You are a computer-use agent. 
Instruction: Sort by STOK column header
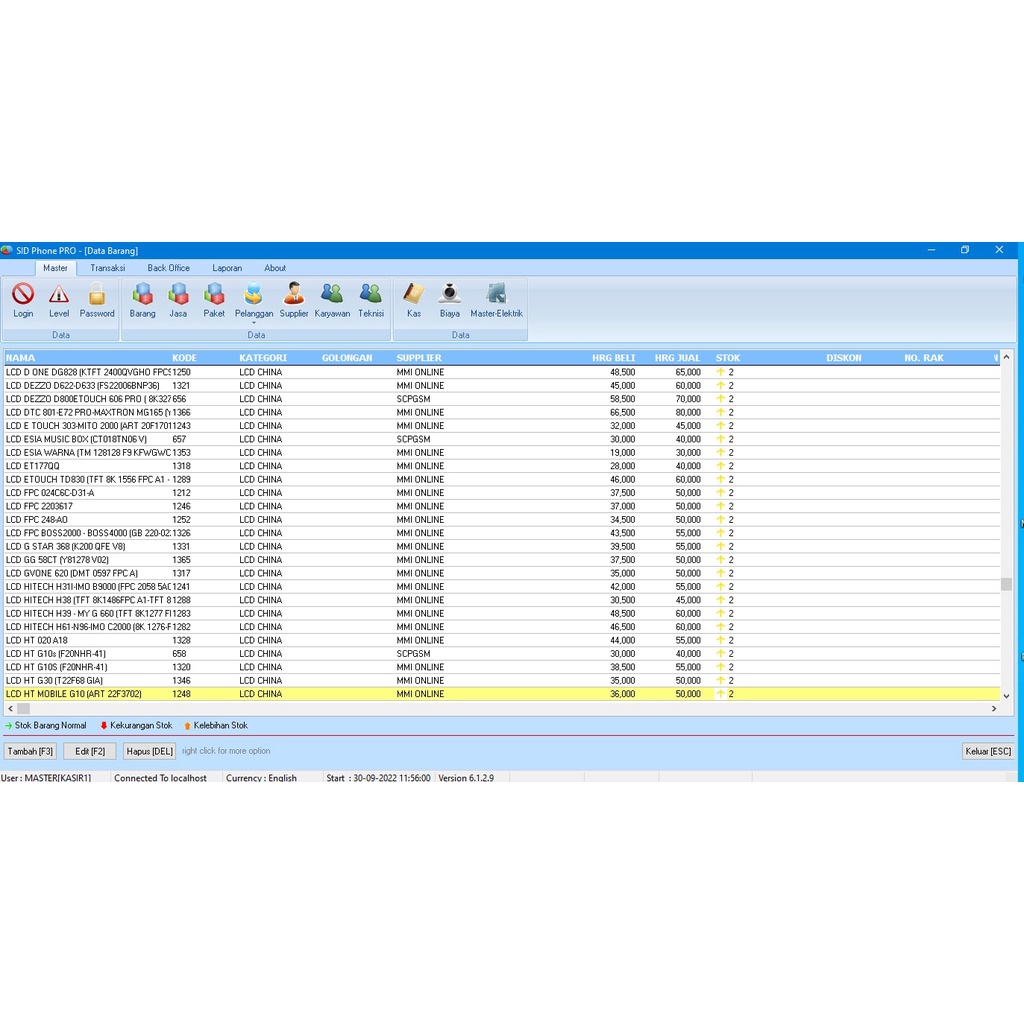728,358
